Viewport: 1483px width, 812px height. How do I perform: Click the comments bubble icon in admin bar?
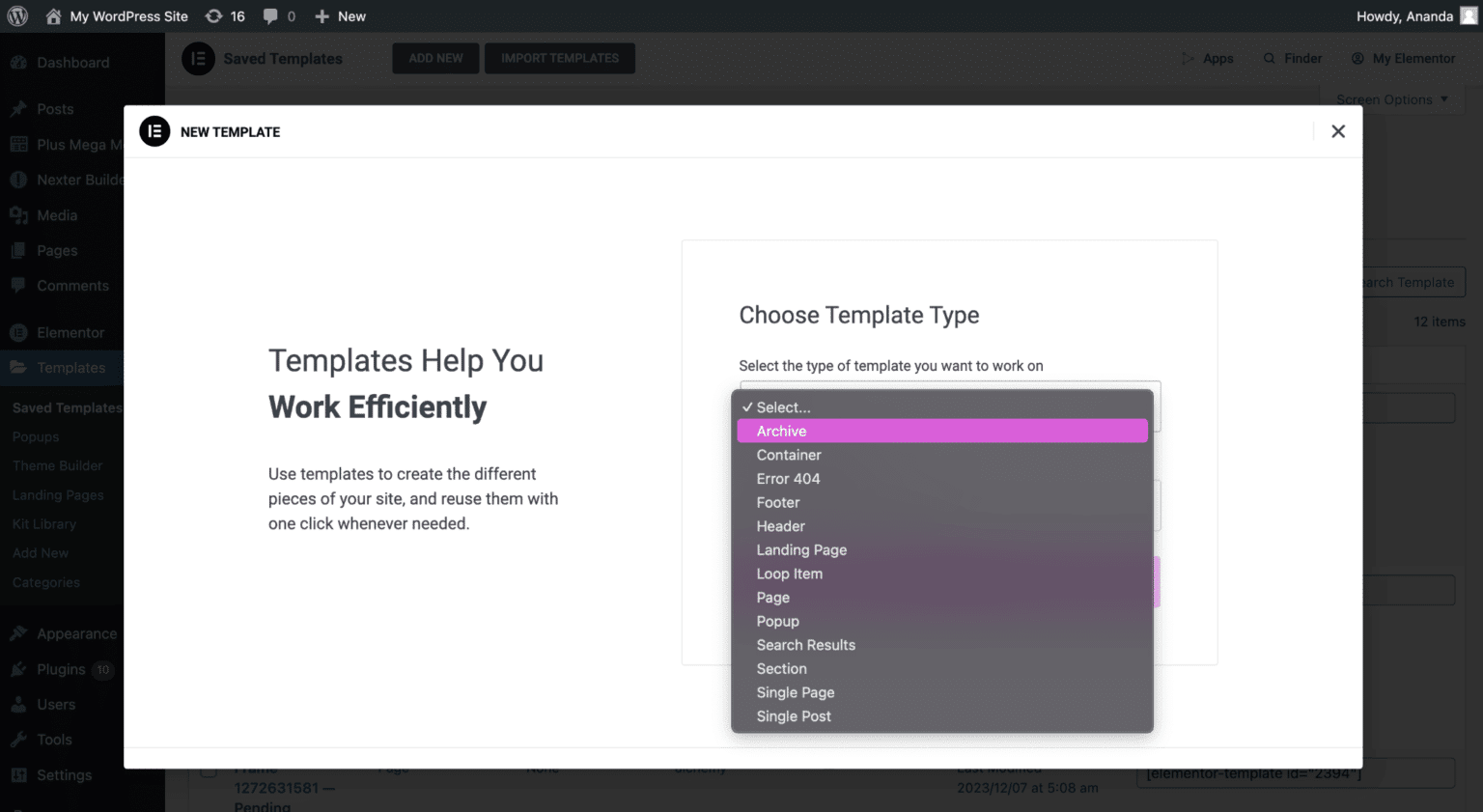coord(270,15)
